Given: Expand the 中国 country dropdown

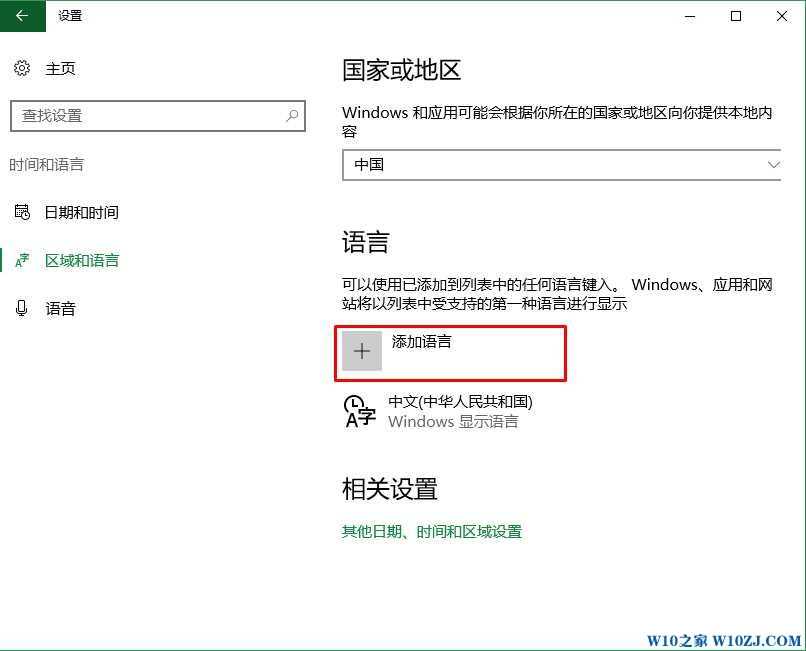Looking at the screenshot, I should coord(562,165).
